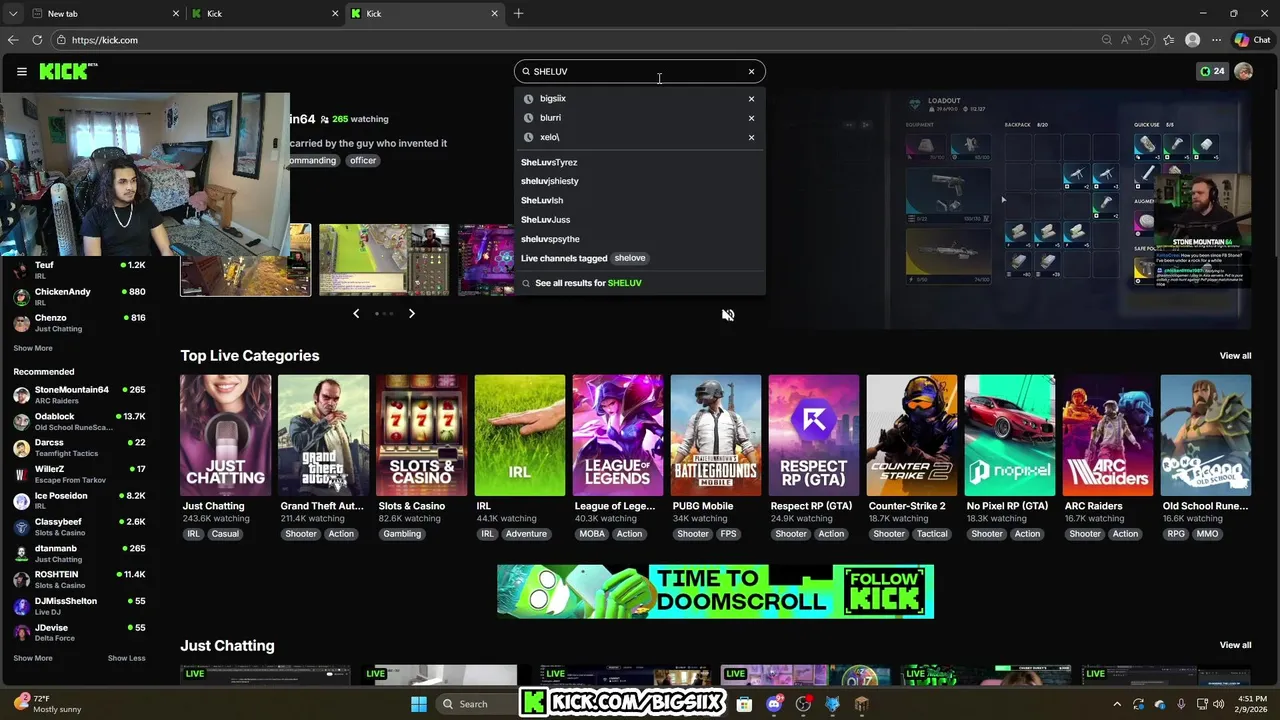The image size is (1280, 720).
Task: Open Ice Poseidon recommended channel
Action: [80, 500]
